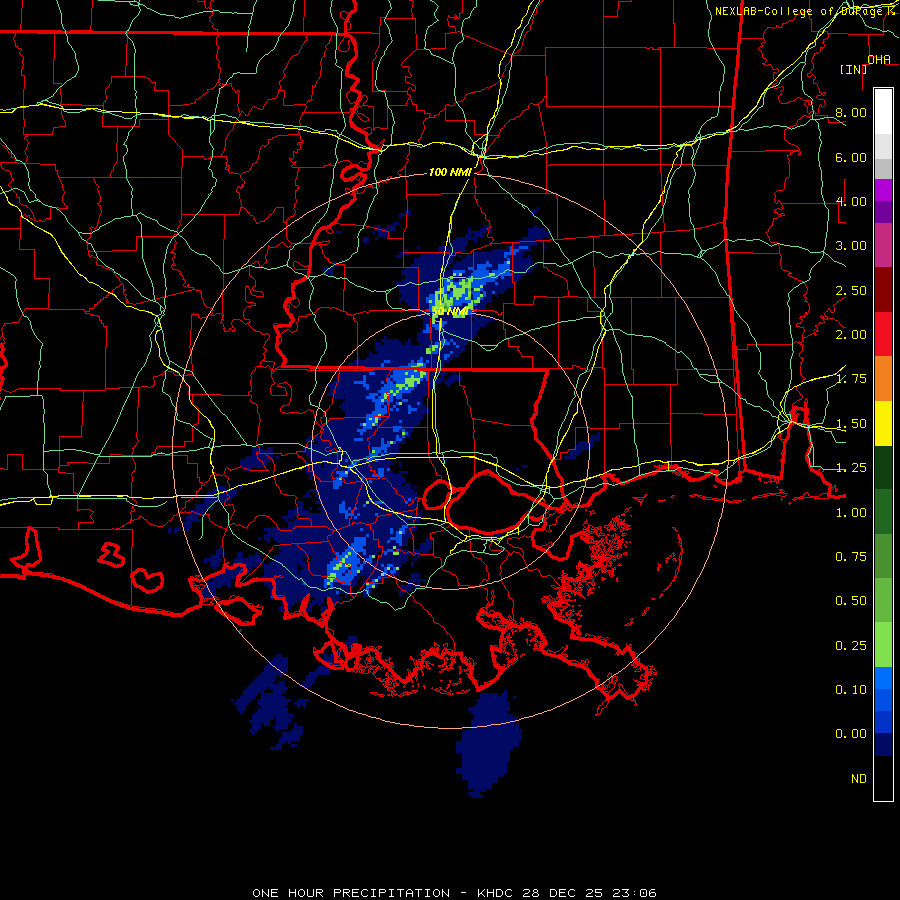Click the OHA product code label

click(879, 60)
